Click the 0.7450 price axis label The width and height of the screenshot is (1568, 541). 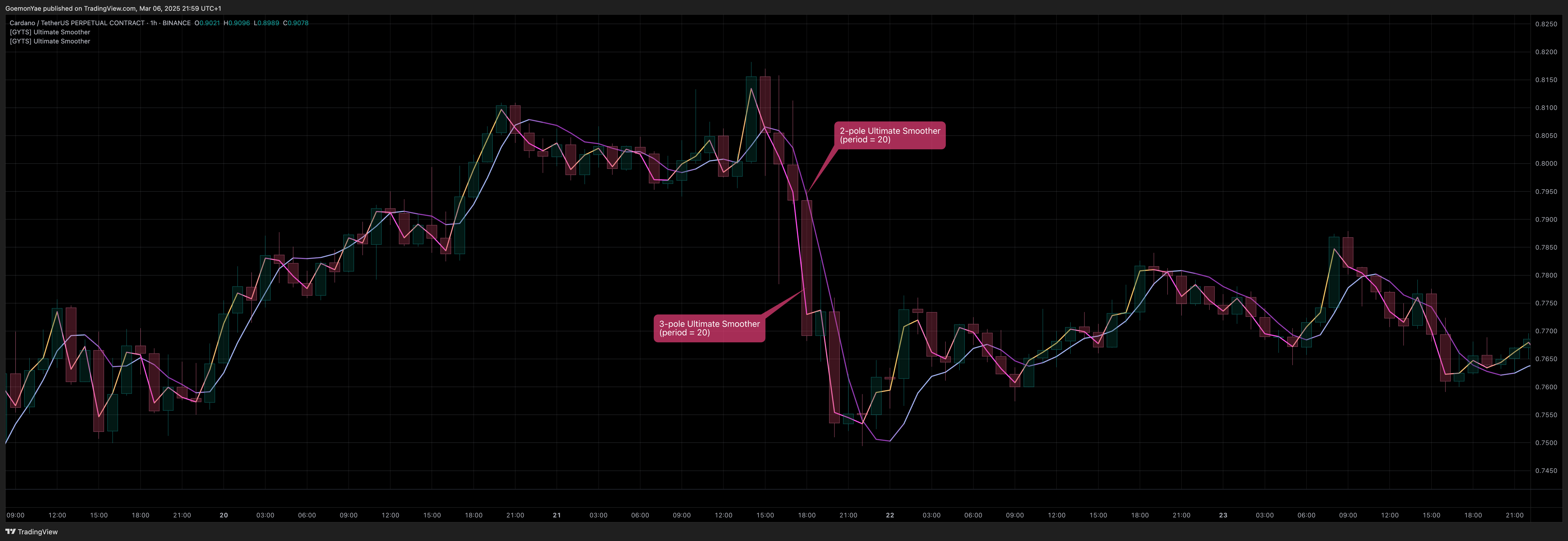tap(1546, 471)
